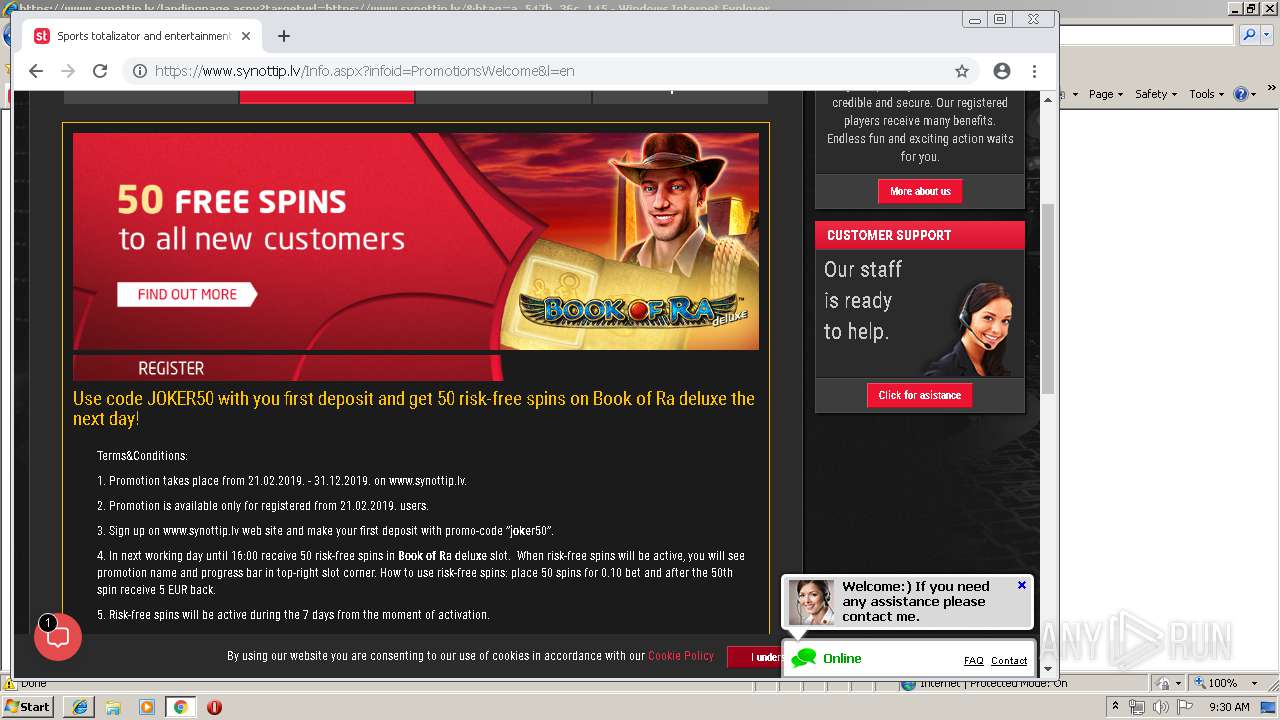Open the file explorer folder taskbar icon
This screenshot has height=720, width=1280.
click(x=113, y=707)
